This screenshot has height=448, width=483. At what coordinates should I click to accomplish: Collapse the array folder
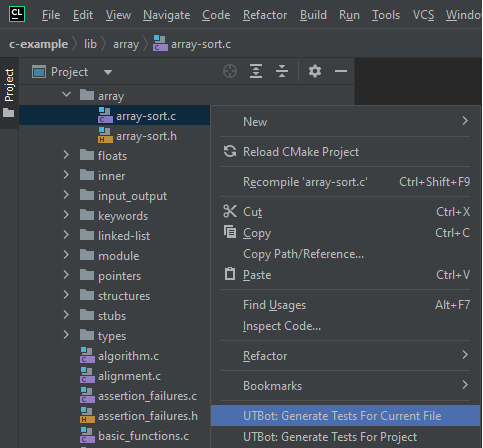(x=67, y=95)
